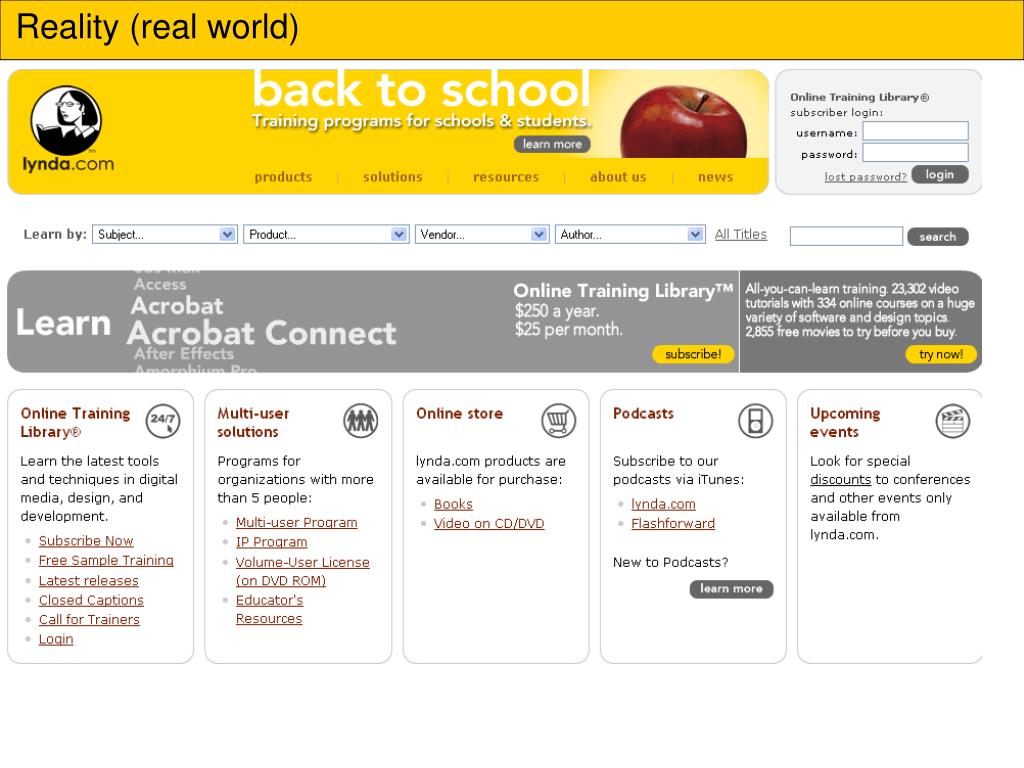Click the Multi-user solutions people icon
The image size is (1024, 768).
click(360, 421)
